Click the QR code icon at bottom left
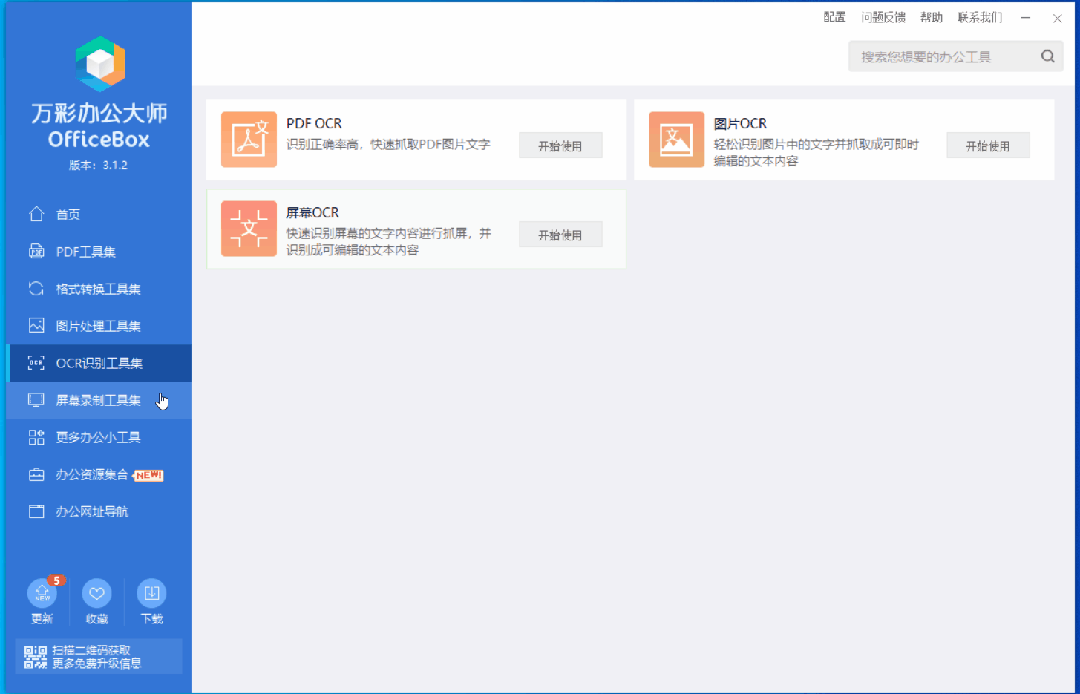This screenshot has height=694, width=1080. pyautogui.click(x=35, y=657)
